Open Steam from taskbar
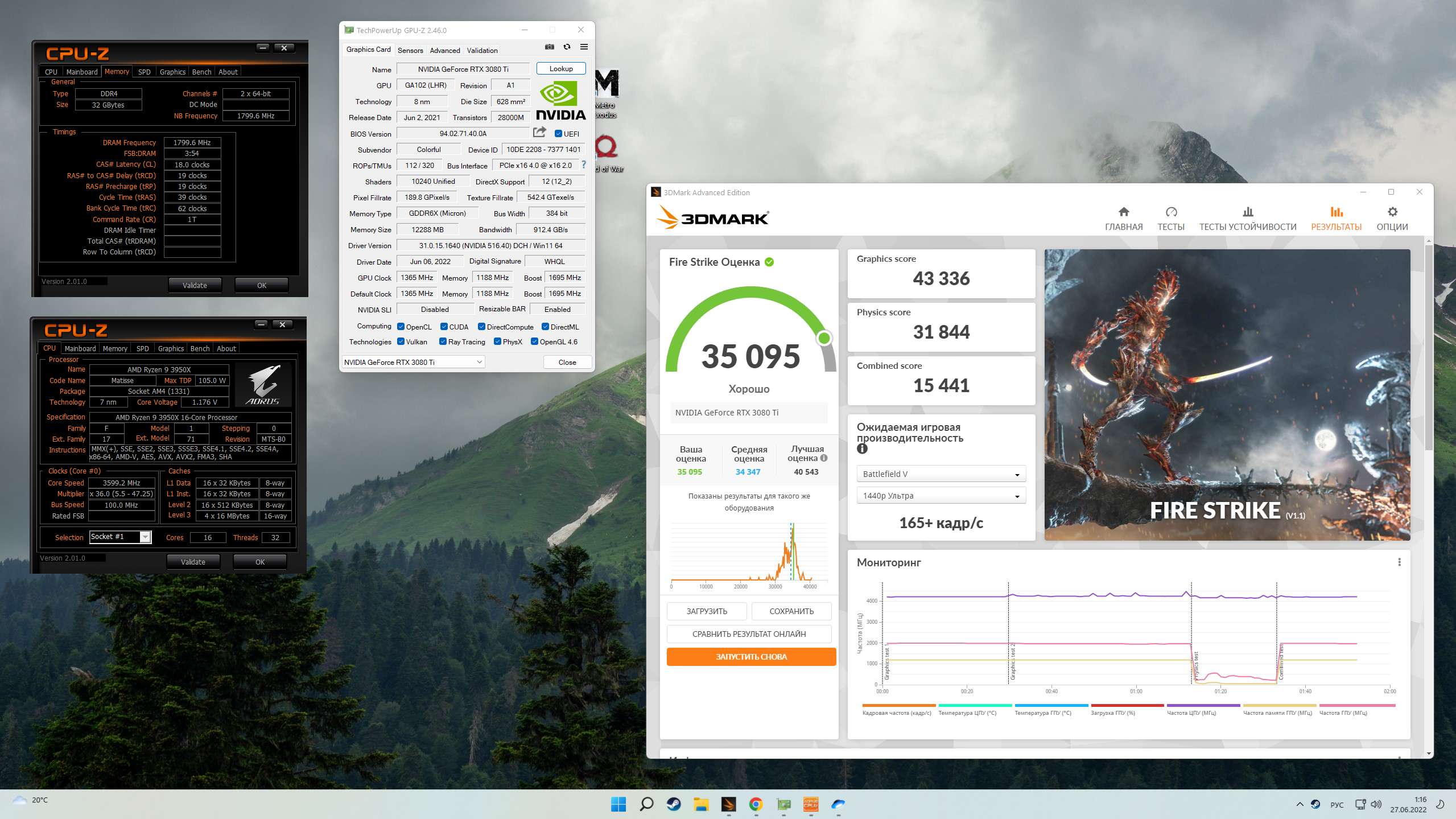Image resolution: width=1456 pixels, height=819 pixels. (674, 804)
